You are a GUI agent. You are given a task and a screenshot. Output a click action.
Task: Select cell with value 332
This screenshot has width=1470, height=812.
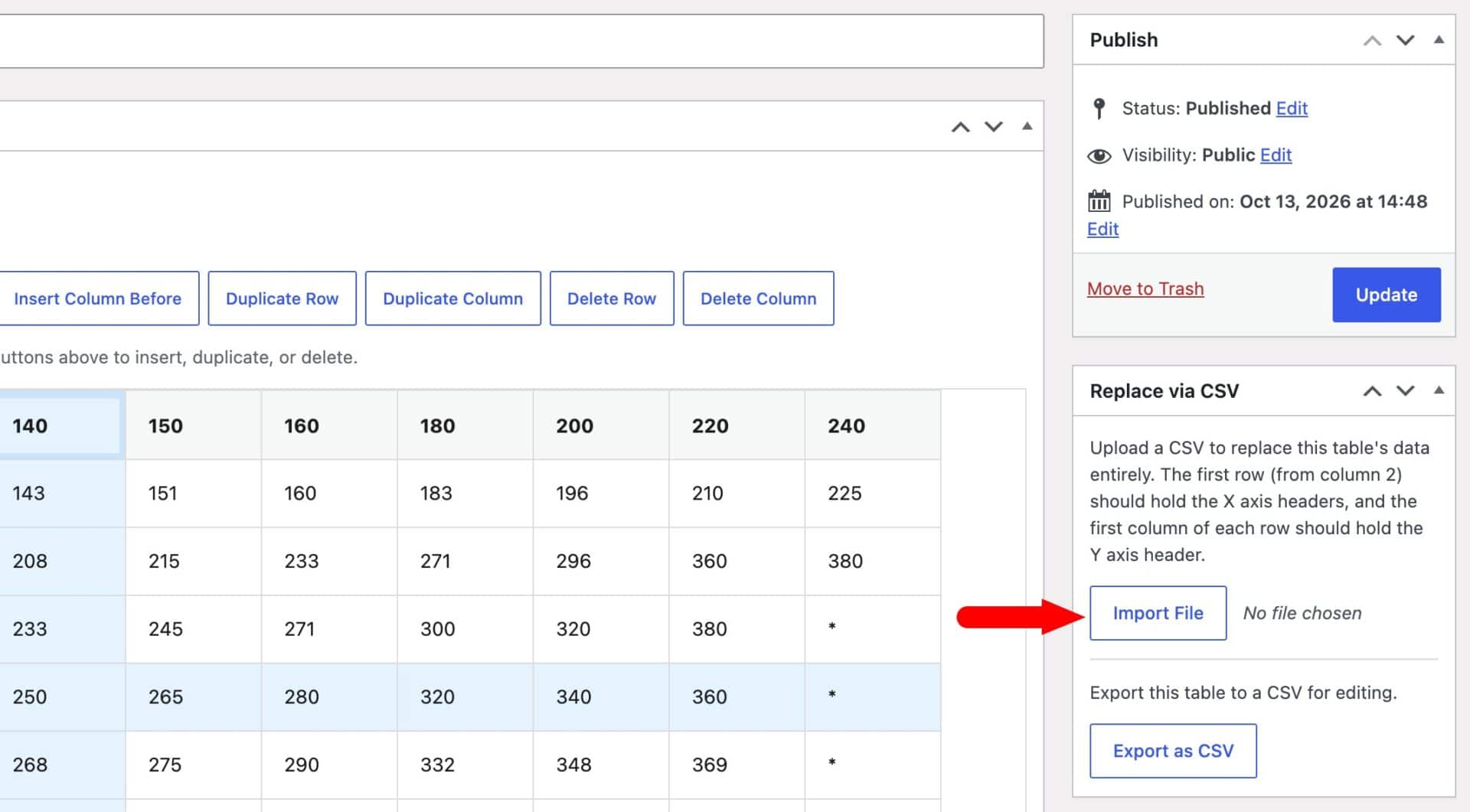click(x=465, y=765)
